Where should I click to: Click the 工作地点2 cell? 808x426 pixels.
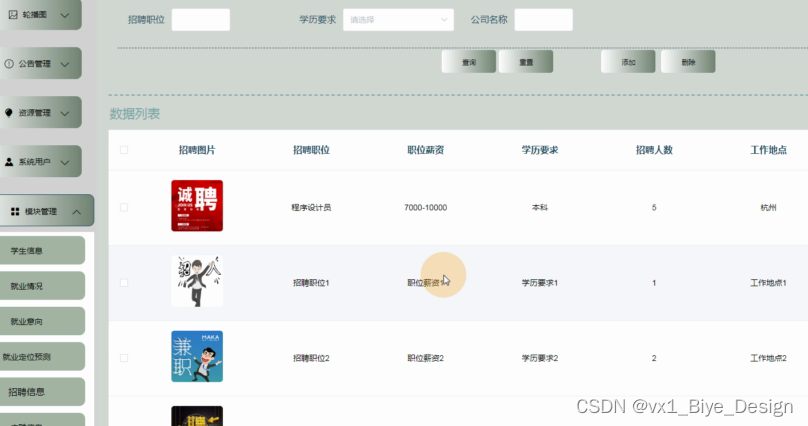click(x=768, y=358)
